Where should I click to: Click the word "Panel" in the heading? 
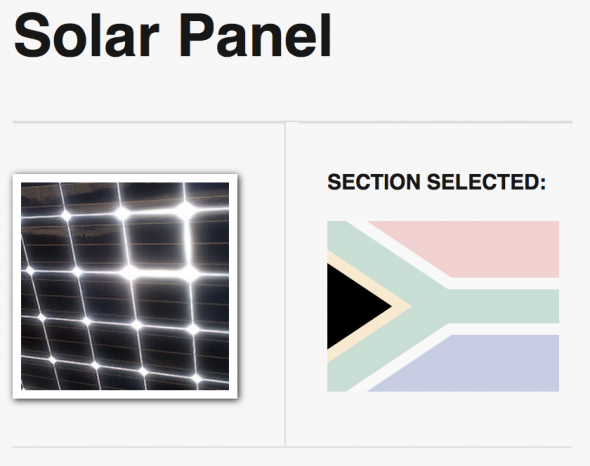point(255,36)
